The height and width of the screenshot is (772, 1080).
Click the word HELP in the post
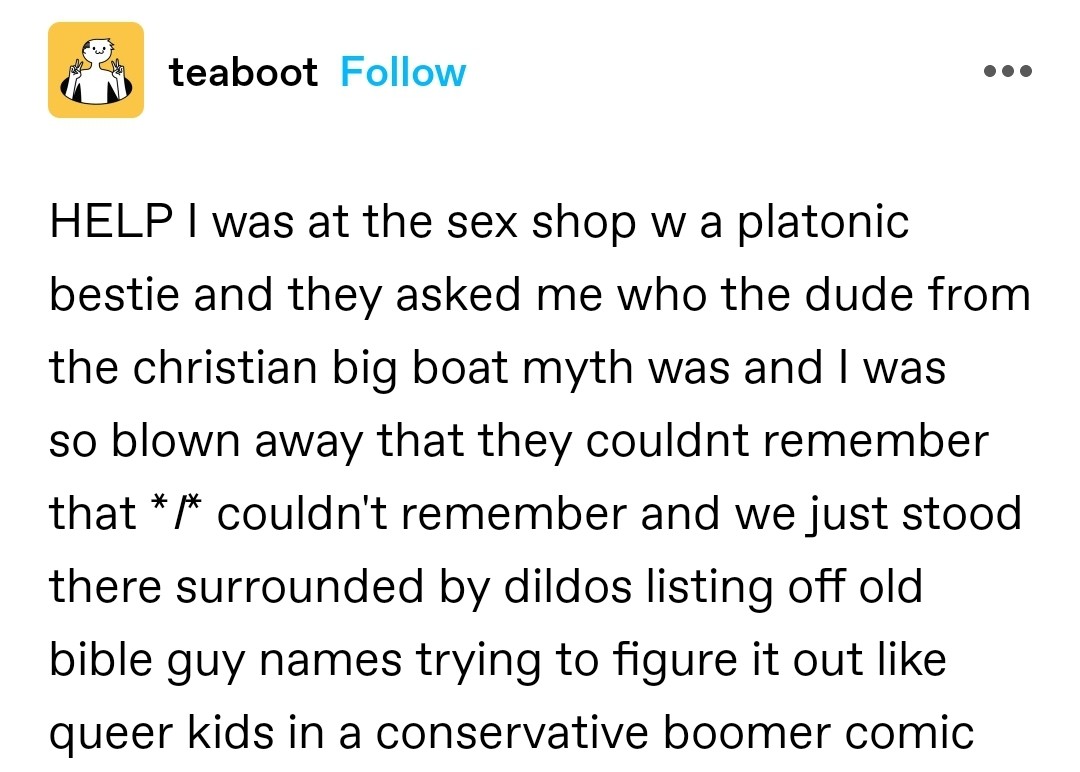point(107,222)
